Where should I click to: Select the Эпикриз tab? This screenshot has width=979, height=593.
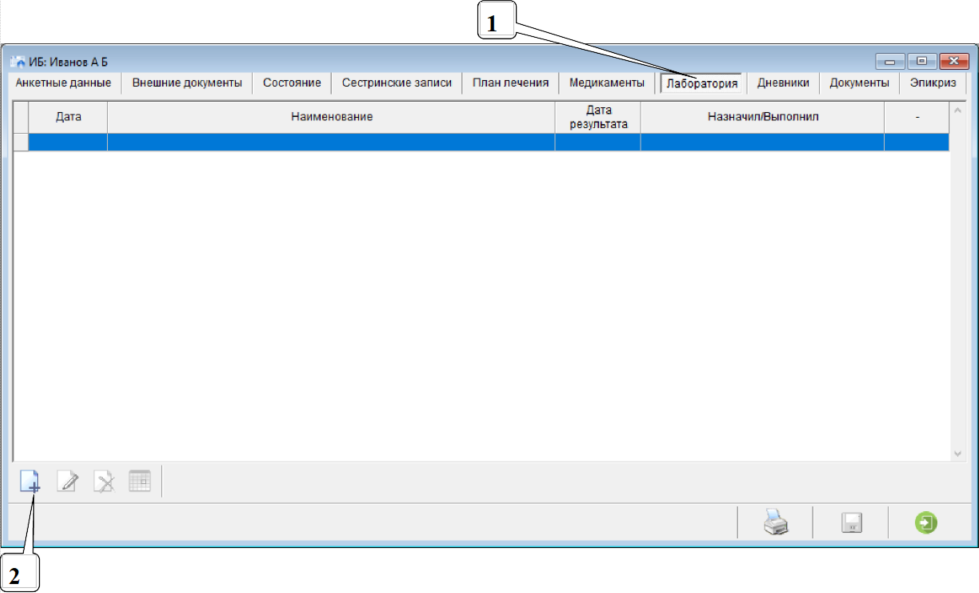932,83
